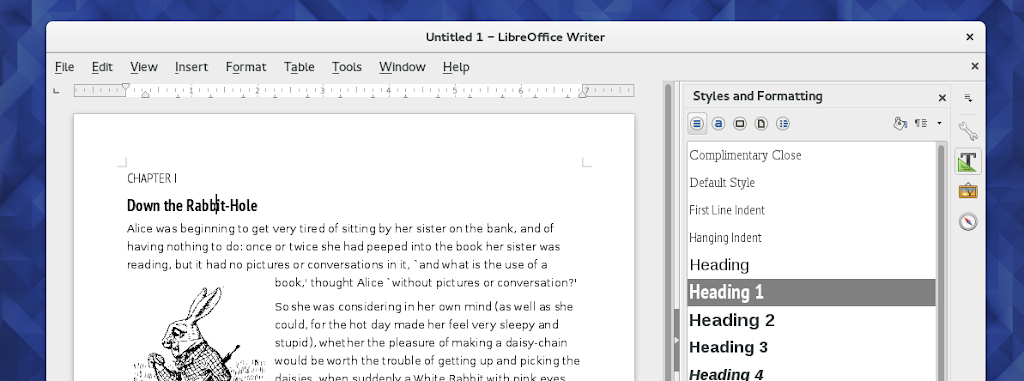Image resolution: width=1024 pixels, height=381 pixels.
Task: Click the CHAPTER I text line
Action: point(152,178)
